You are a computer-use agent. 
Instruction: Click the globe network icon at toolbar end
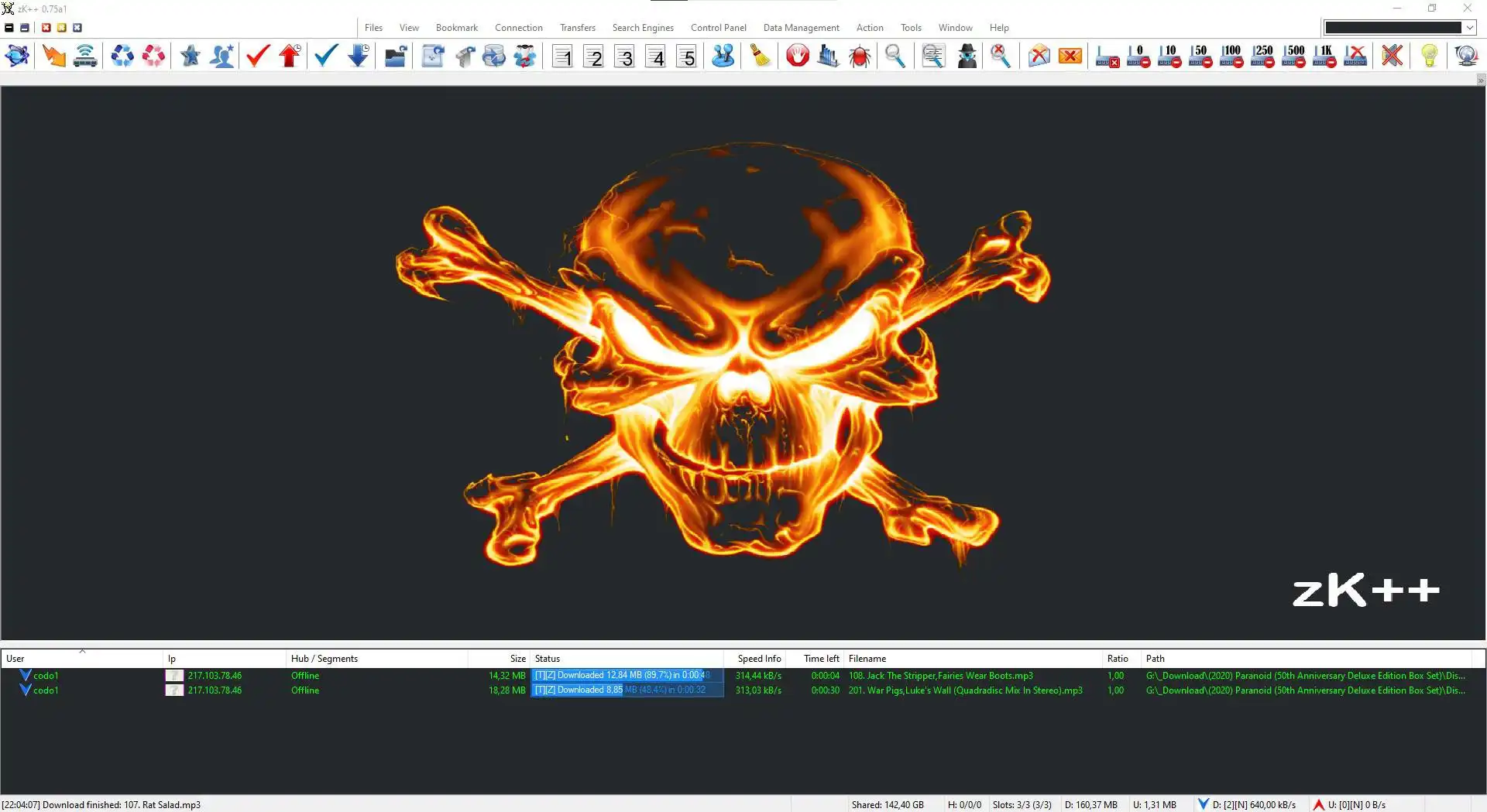coord(1466,56)
